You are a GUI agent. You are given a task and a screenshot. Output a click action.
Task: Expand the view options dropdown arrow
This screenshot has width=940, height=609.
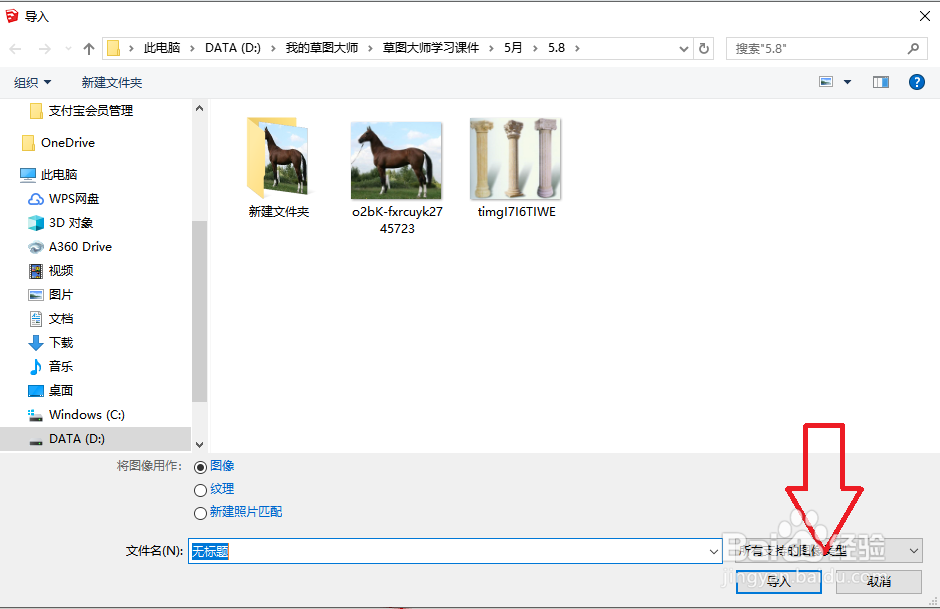pyautogui.click(x=844, y=82)
